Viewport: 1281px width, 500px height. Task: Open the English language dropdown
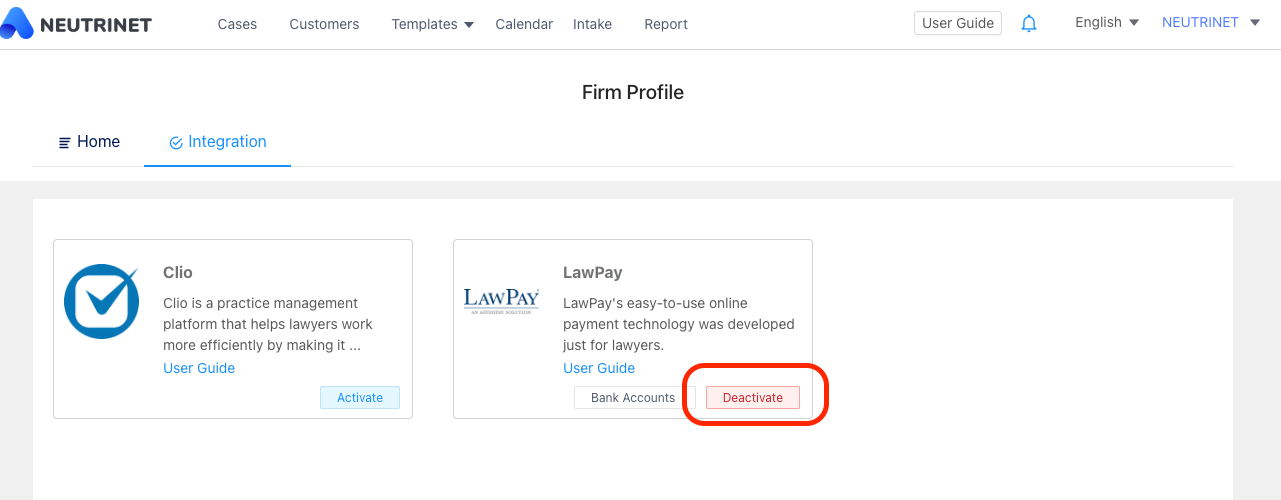1107,23
